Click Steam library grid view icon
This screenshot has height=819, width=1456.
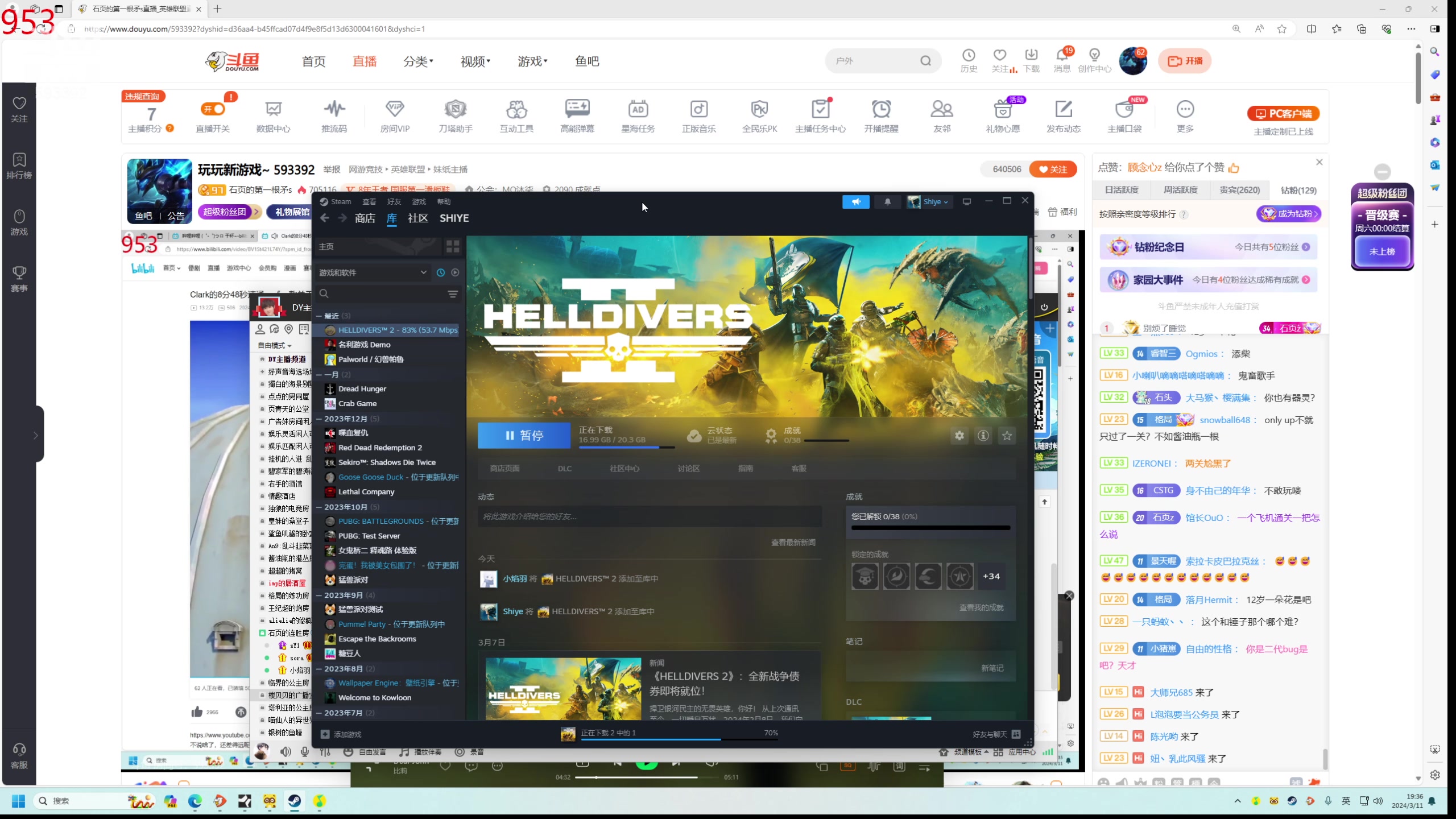453,246
